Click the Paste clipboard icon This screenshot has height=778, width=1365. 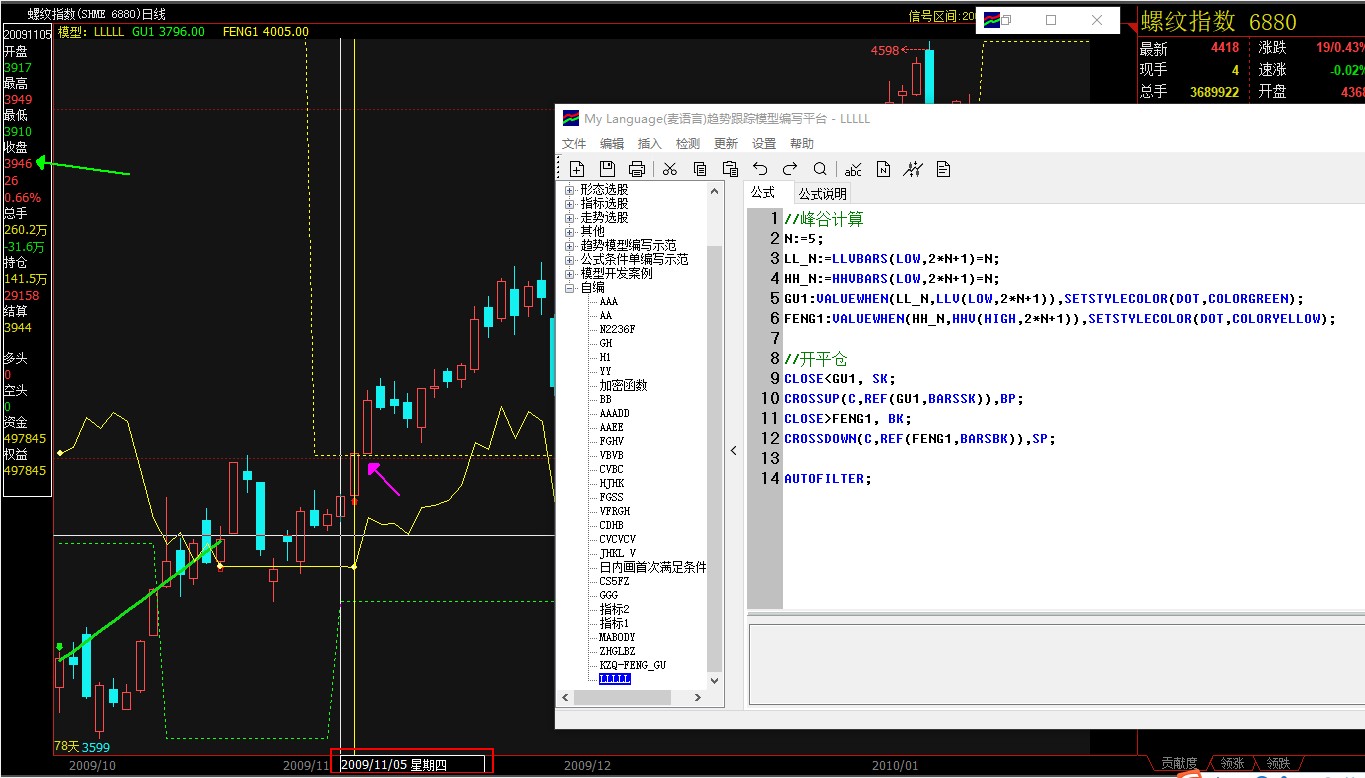coord(730,169)
